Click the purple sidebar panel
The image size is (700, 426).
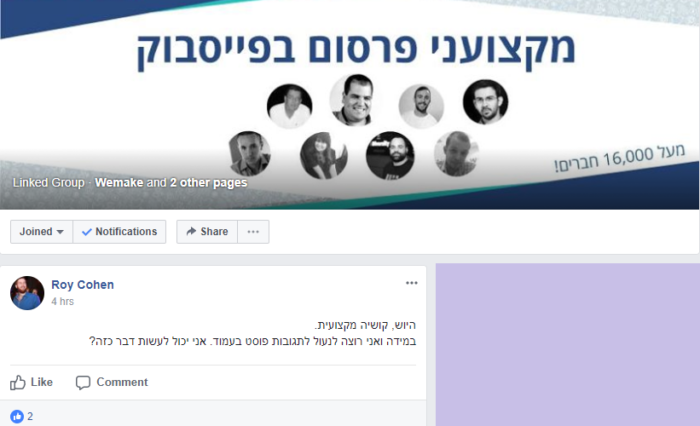568,345
